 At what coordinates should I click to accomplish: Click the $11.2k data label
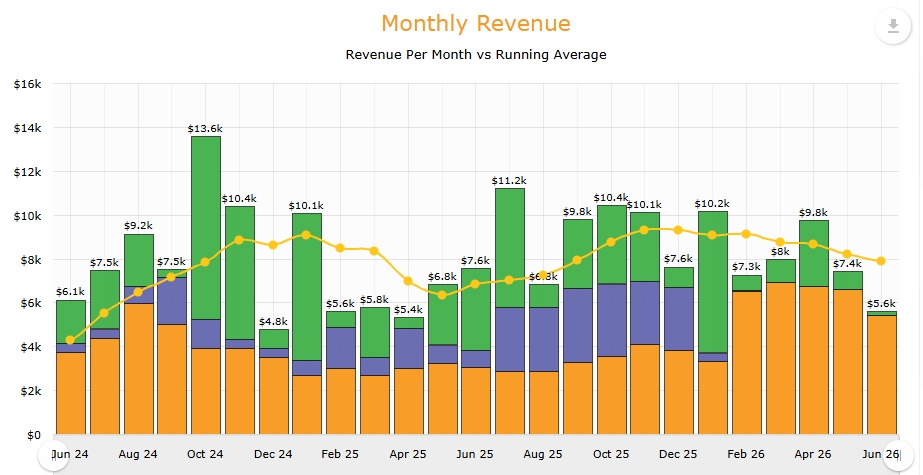[510, 181]
